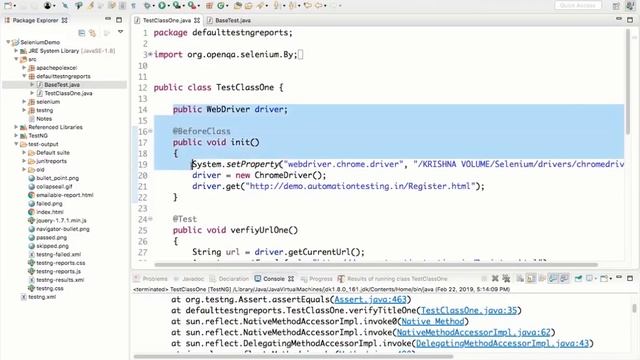Collapse the @Test method at line 24
640x360 pixels.
[150, 219]
